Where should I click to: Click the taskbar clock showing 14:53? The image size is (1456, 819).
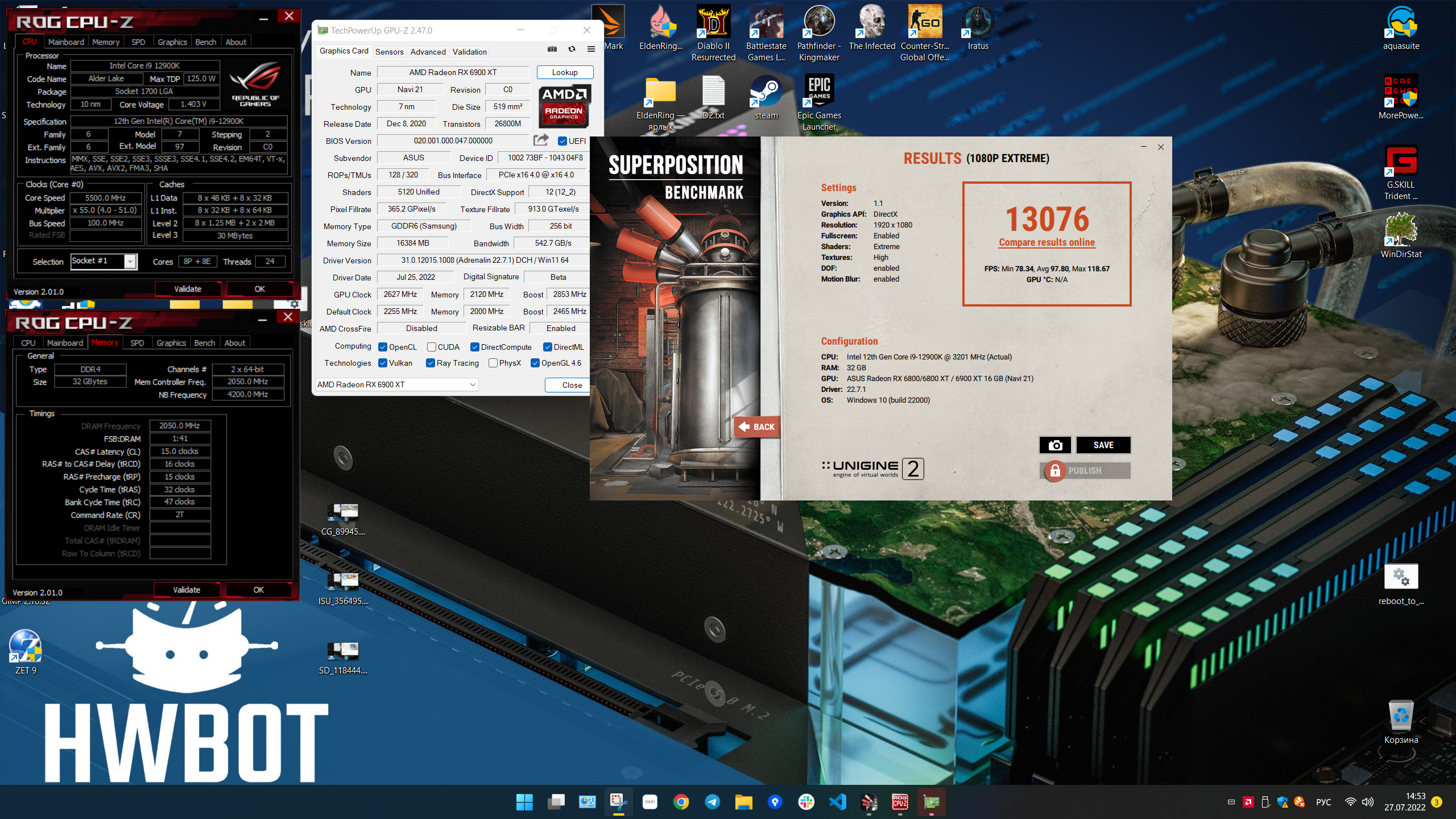(x=1405, y=802)
